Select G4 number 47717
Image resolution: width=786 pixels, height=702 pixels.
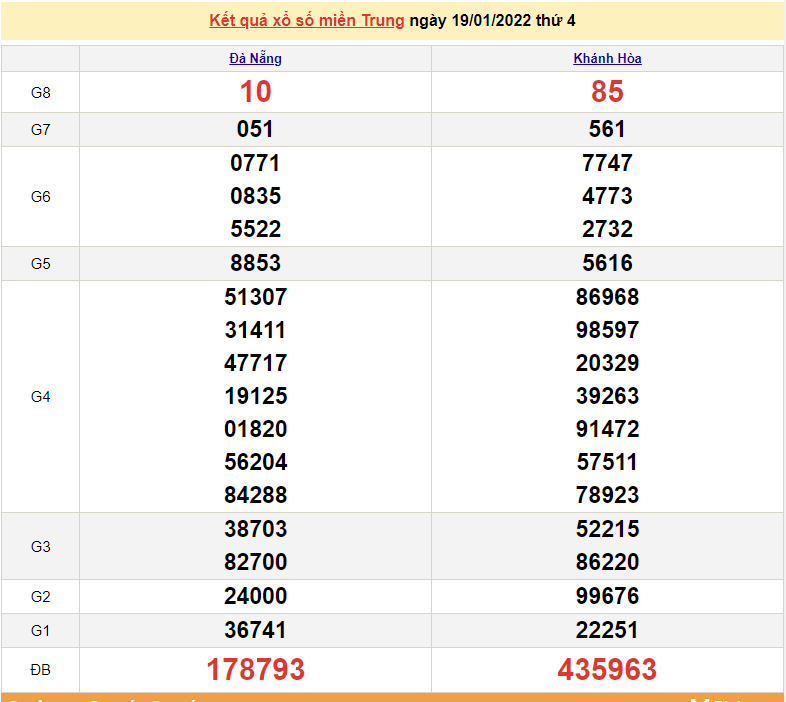point(256,364)
